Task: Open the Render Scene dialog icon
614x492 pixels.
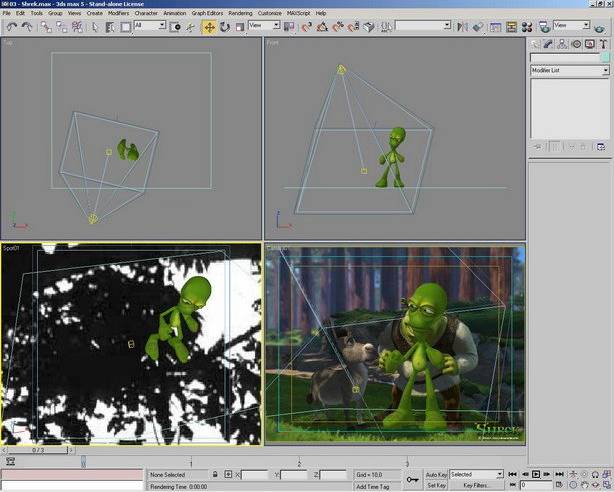Action: click(x=544, y=27)
